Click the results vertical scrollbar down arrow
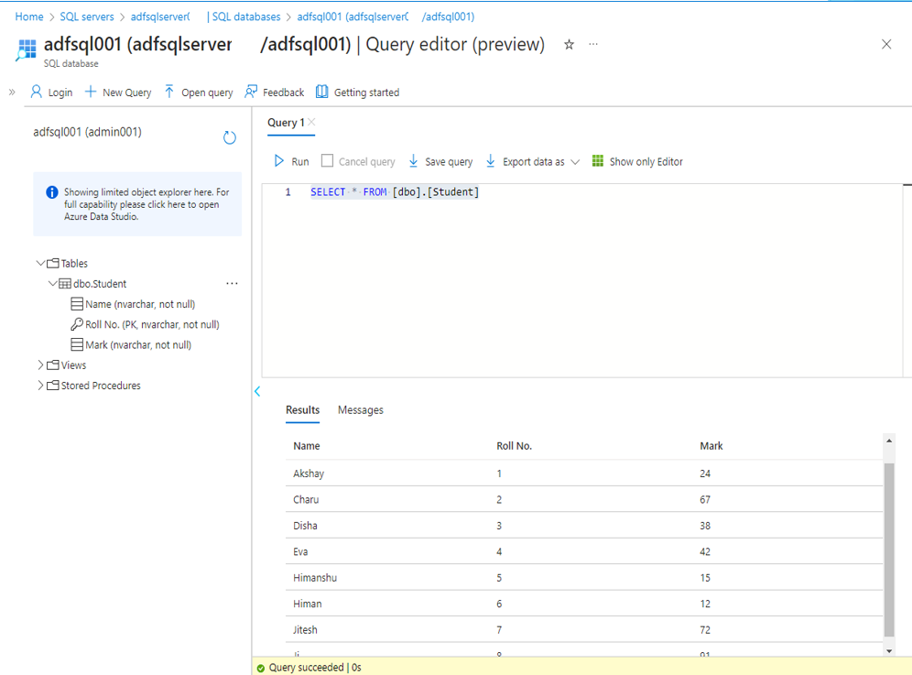 point(889,650)
